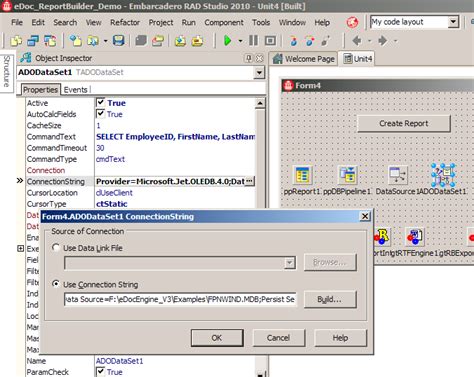The height and width of the screenshot is (377, 474).
Task: Click the View Unit toolbar icon
Action: [16, 41]
